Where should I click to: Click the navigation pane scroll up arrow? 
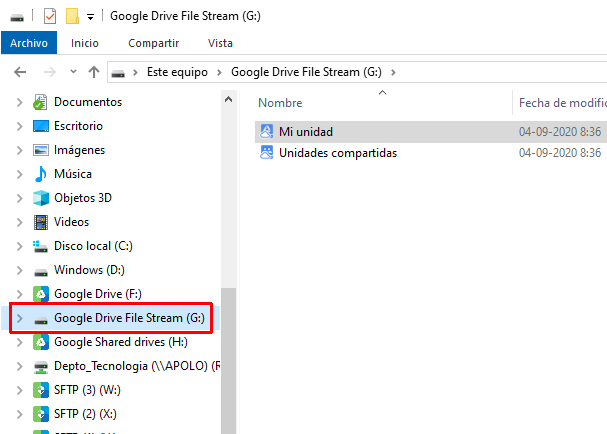[228, 100]
